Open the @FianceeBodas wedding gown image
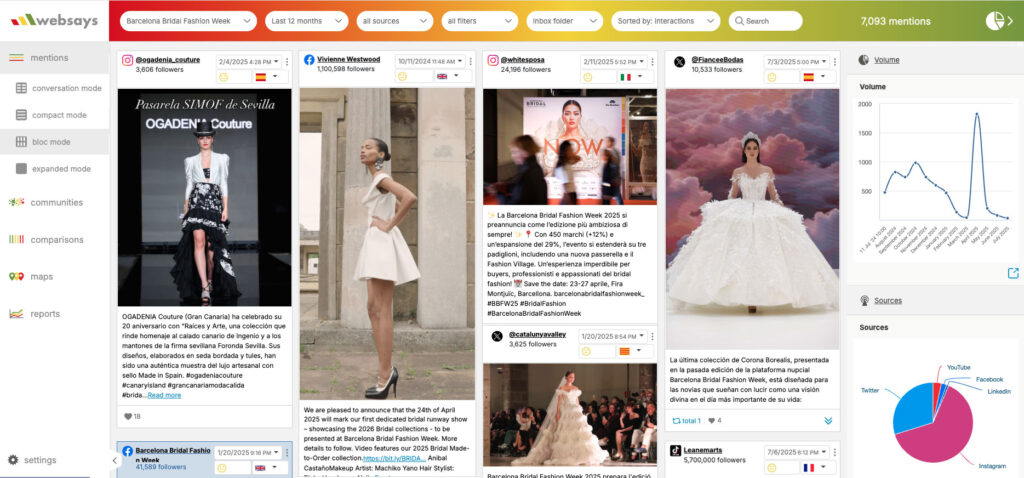 pos(752,219)
